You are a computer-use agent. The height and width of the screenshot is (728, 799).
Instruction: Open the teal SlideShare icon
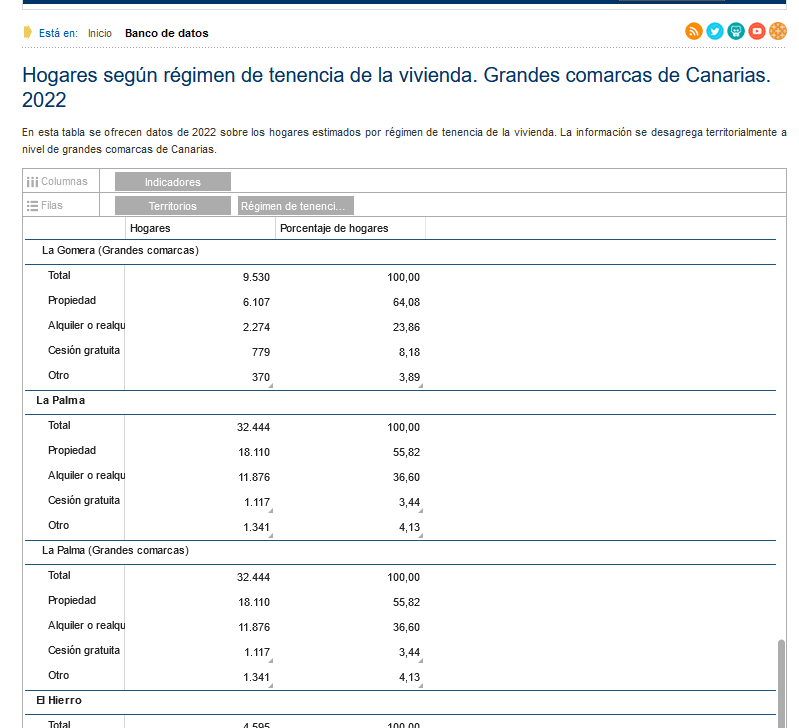tap(736, 31)
